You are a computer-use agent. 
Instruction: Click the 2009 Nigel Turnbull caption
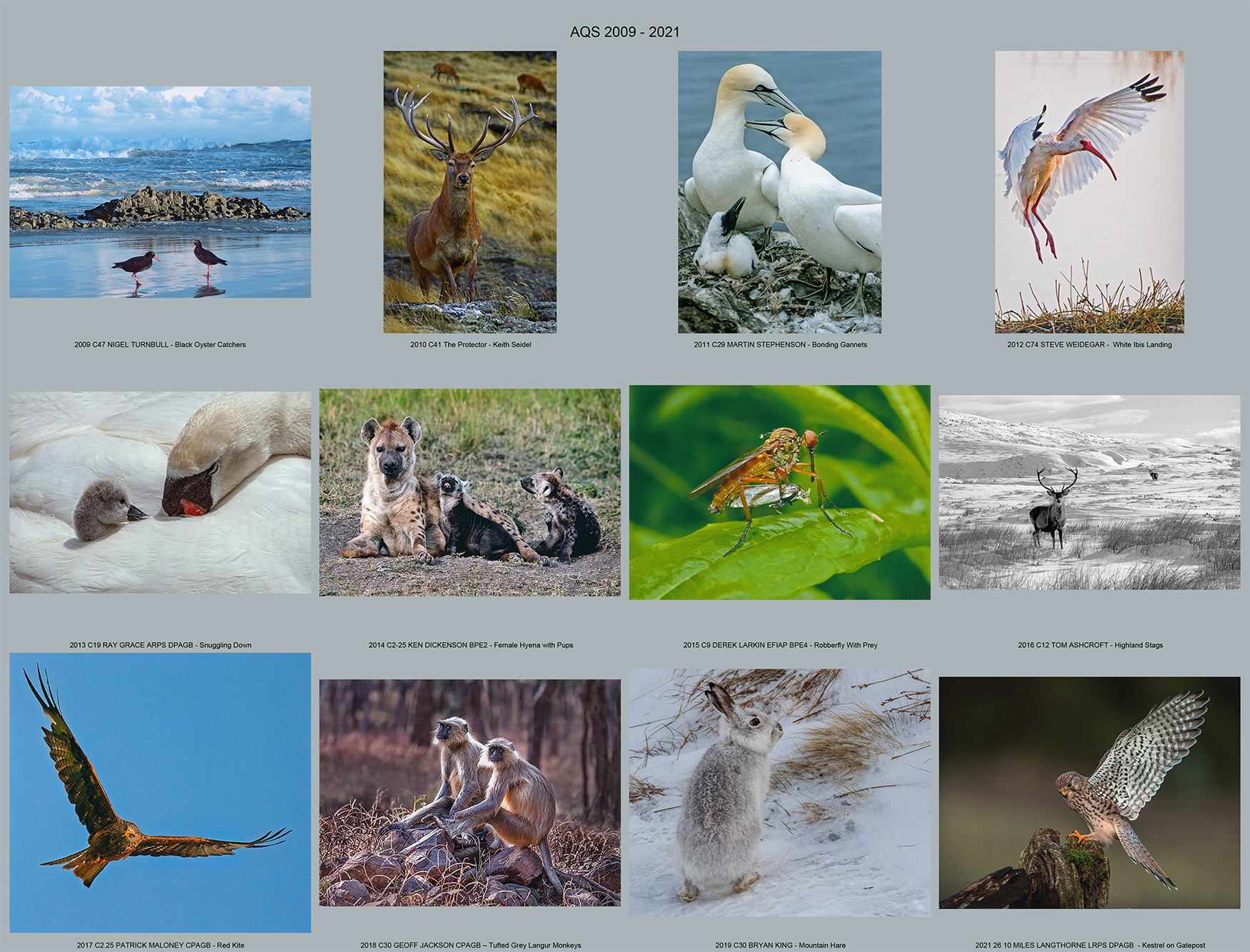(160, 345)
